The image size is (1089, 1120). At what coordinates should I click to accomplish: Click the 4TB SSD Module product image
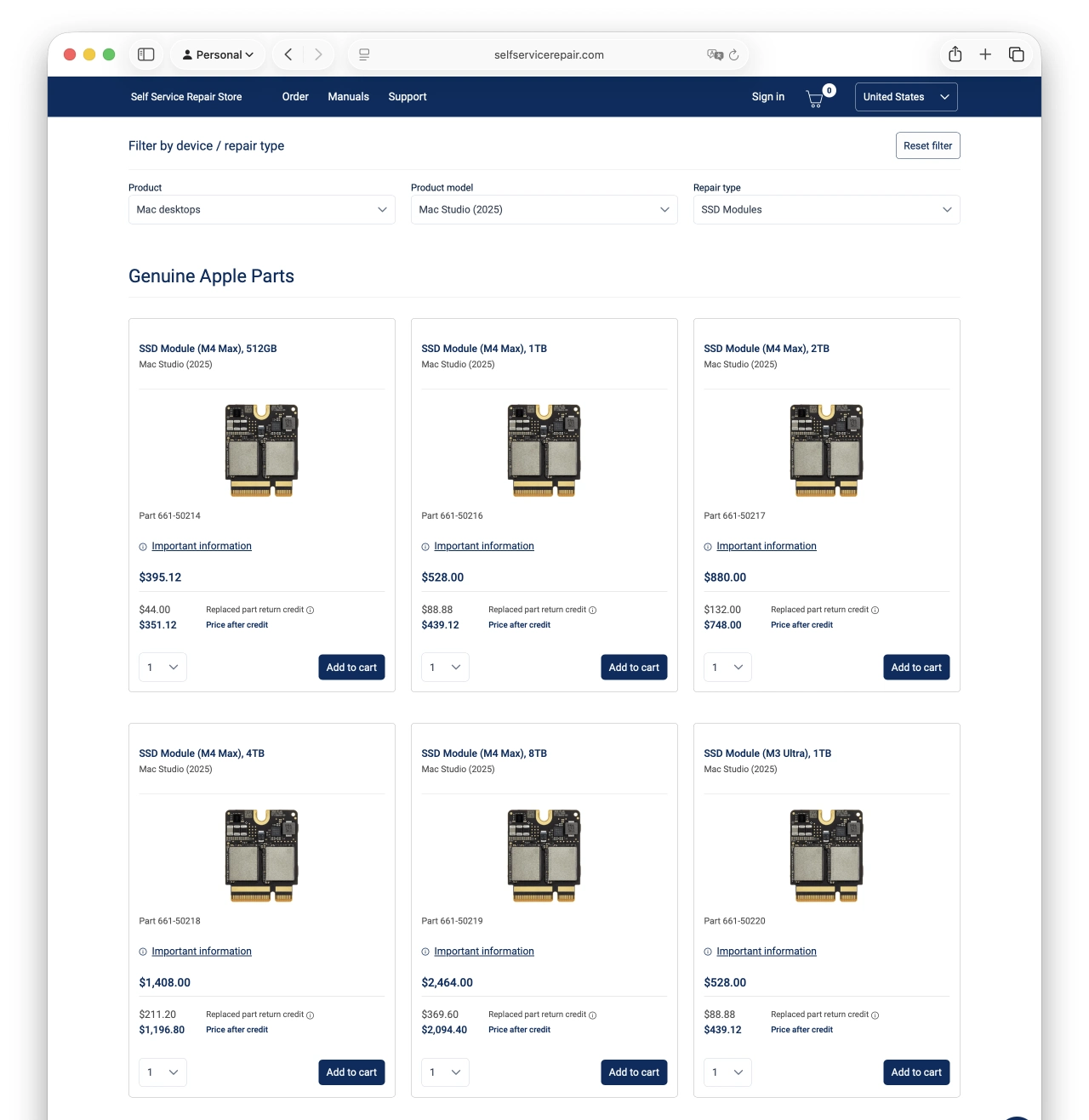click(x=262, y=855)
